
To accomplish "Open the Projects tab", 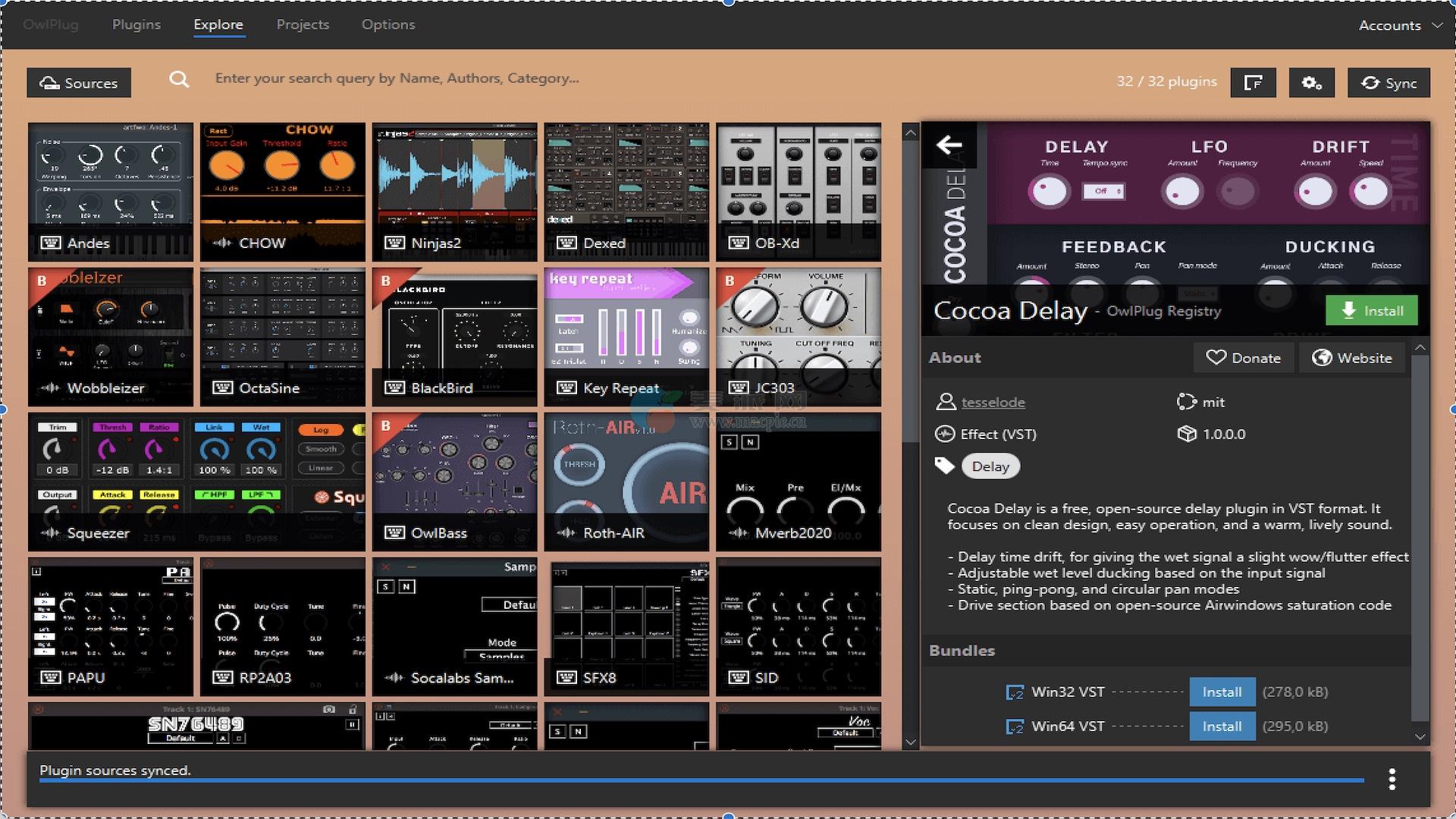I will point(303,24).
